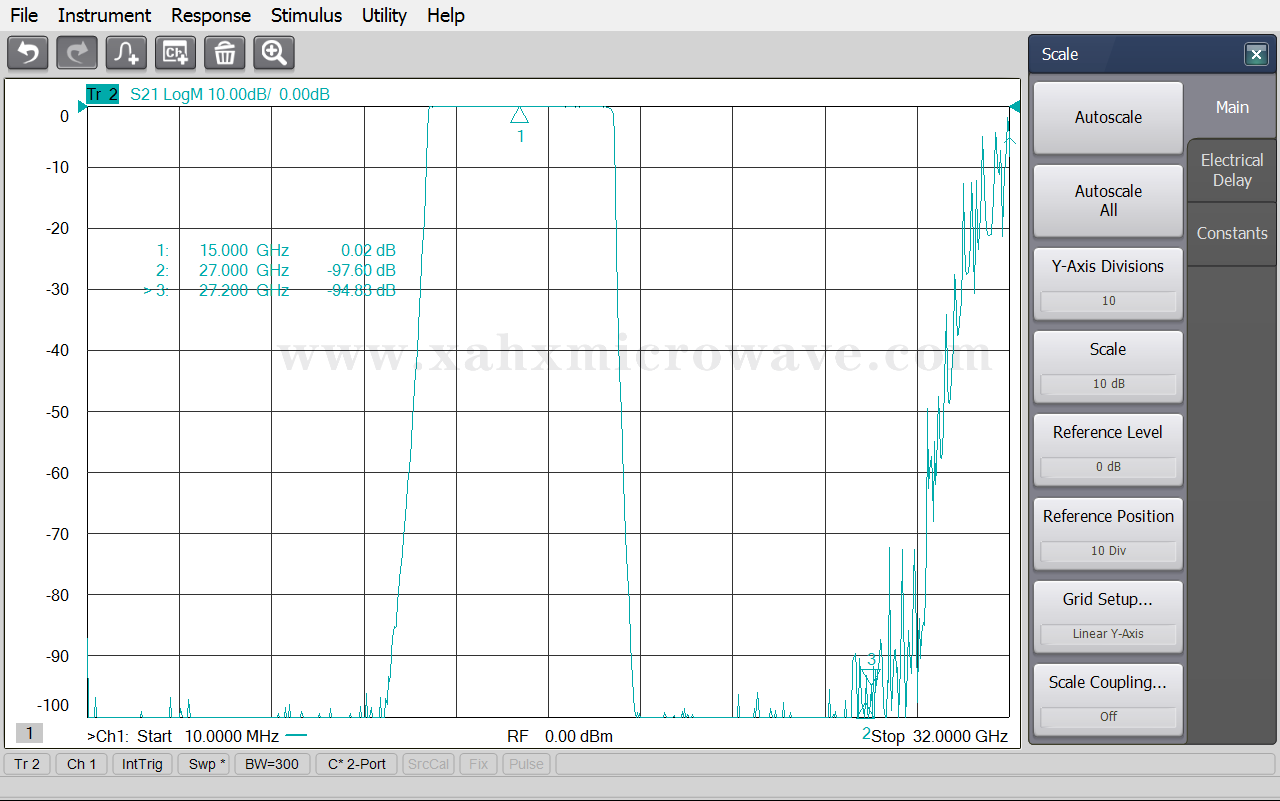The width and height of the screenshot is (1280, 801).
Task: Click the Undo arrow icon
Action: pyautogui.click(x=28, y=53)
